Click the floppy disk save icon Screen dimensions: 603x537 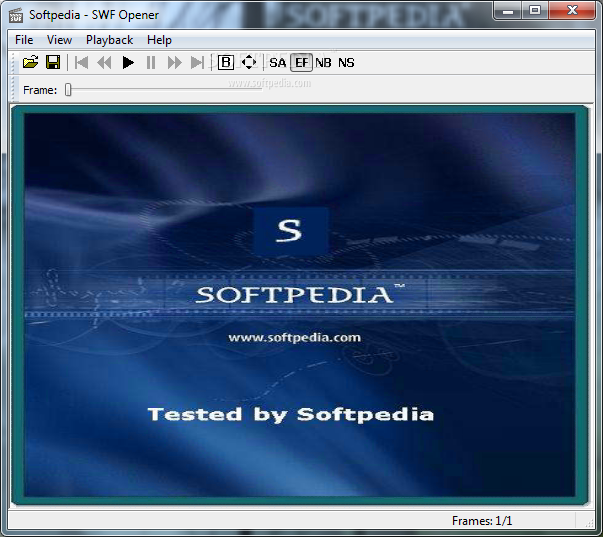(53, 62)
